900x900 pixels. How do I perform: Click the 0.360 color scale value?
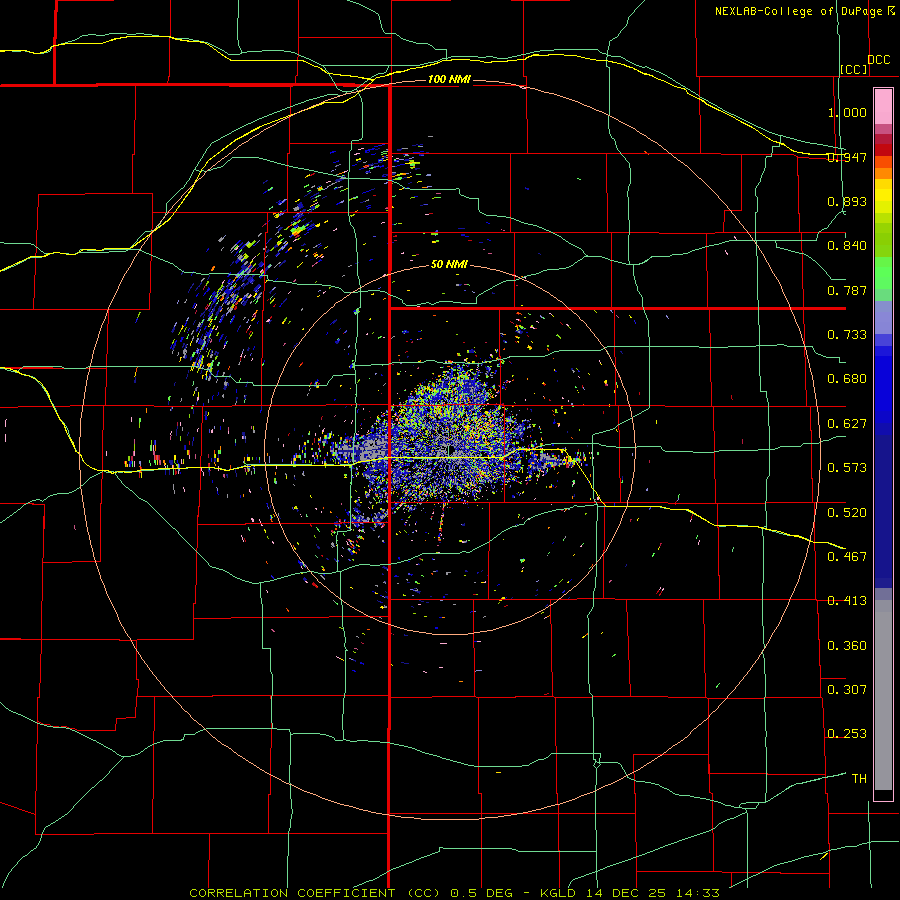coord(847,646)
